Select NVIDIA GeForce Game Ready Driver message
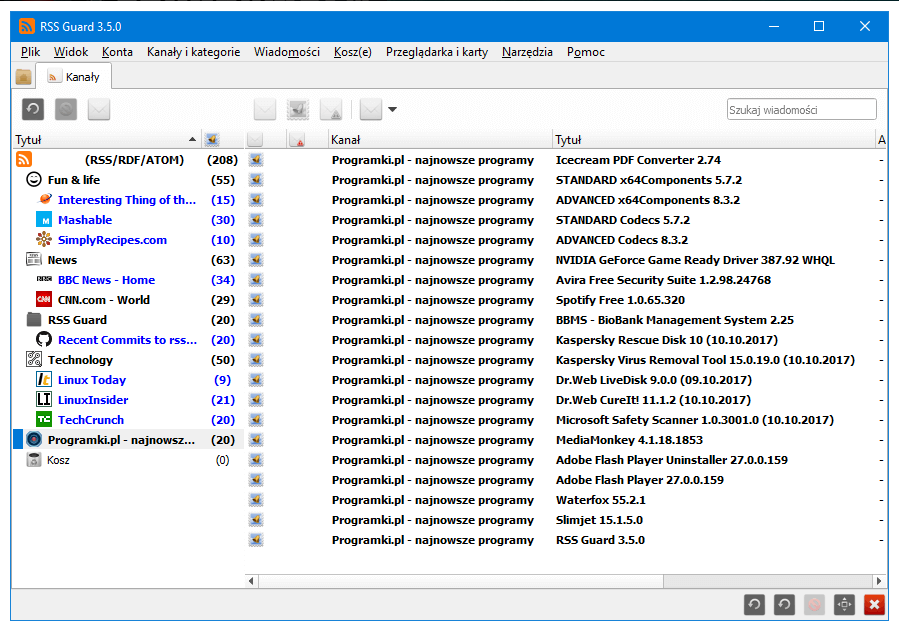The width and height of the screenshot is (899, 630). [x=695, y=260]
